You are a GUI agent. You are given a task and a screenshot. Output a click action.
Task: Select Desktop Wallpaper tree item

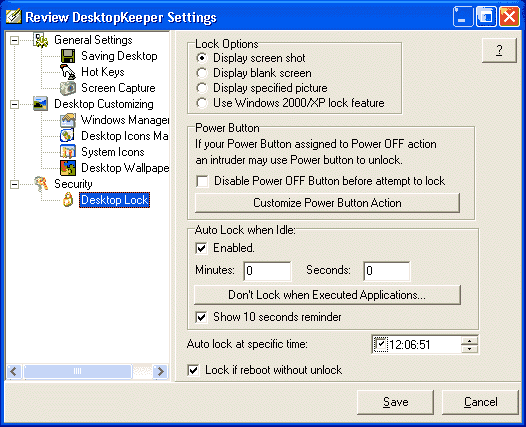click(x=125, y=168)
